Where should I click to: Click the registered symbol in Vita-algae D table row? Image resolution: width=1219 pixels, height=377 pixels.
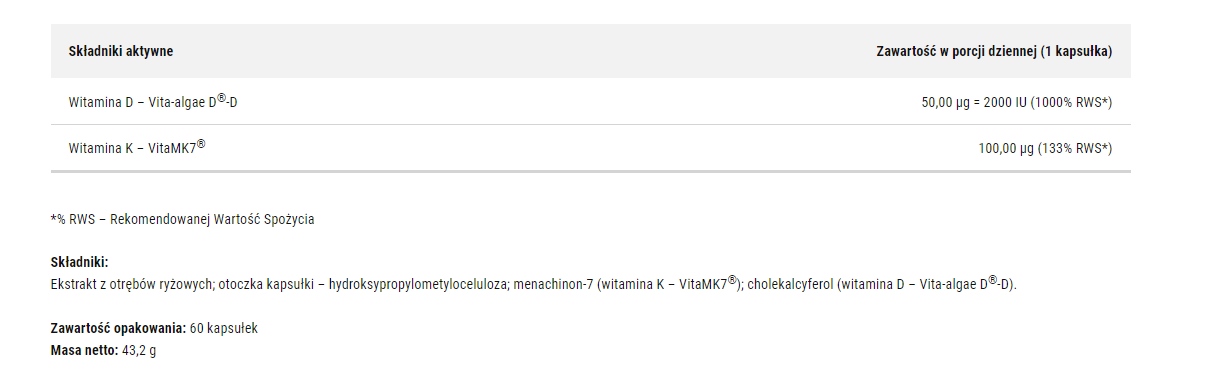[x=222, y=98]
